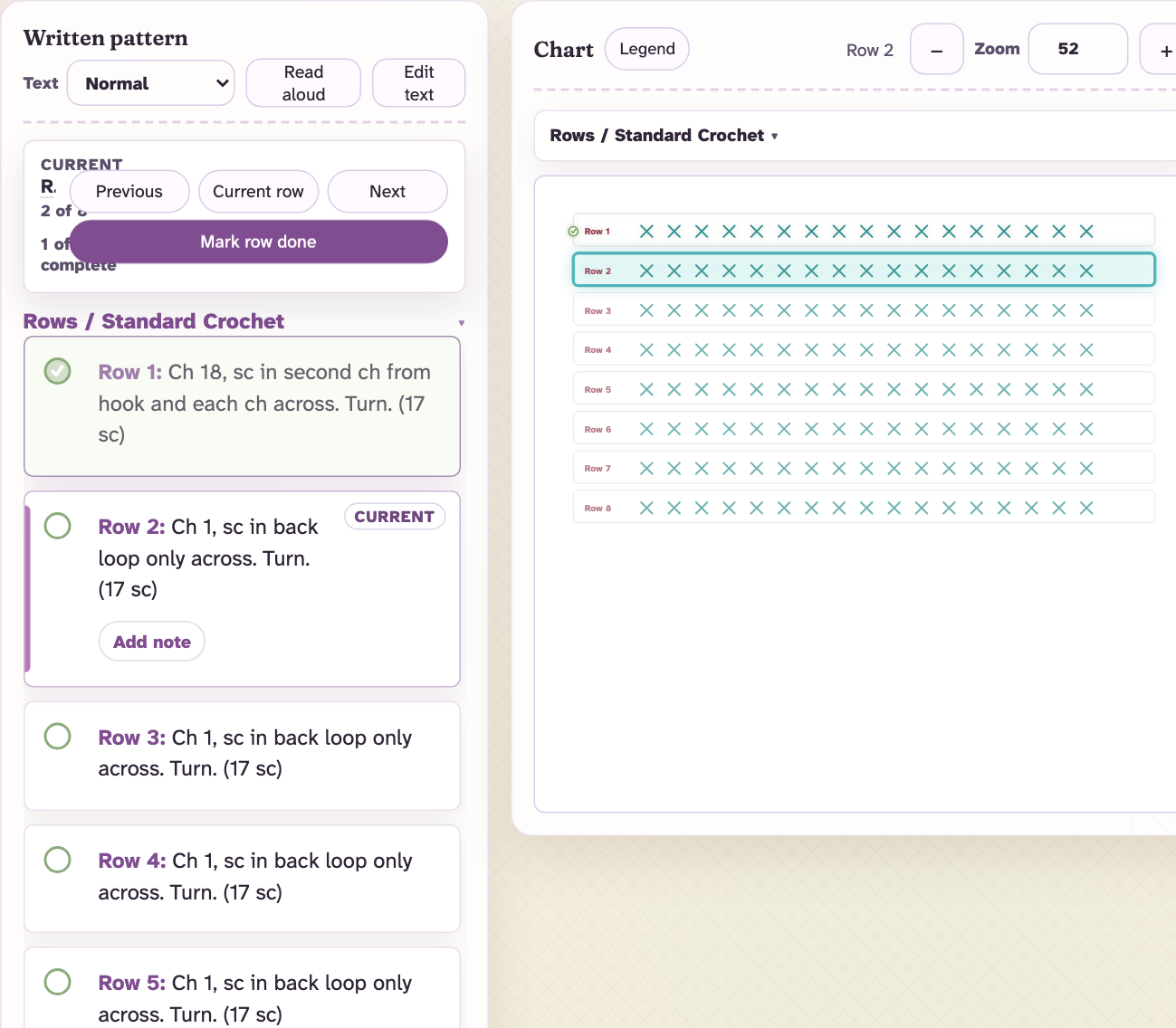Check the Row 3 completion circle

58,737
